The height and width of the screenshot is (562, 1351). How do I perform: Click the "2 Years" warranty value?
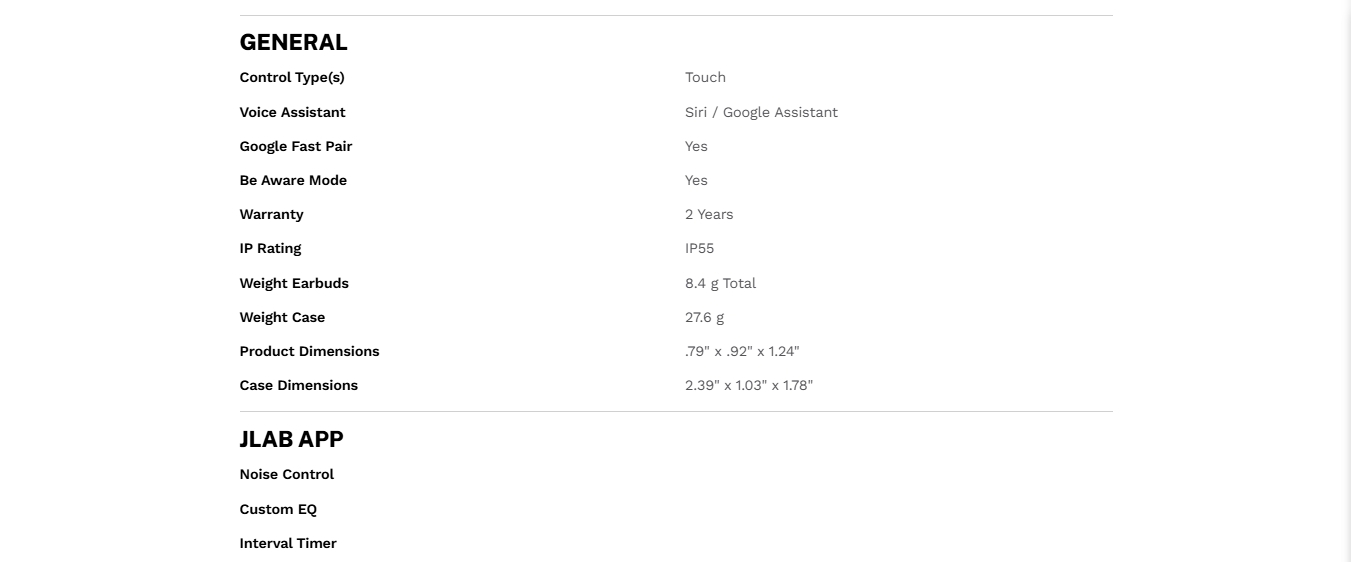pos(709,214)
